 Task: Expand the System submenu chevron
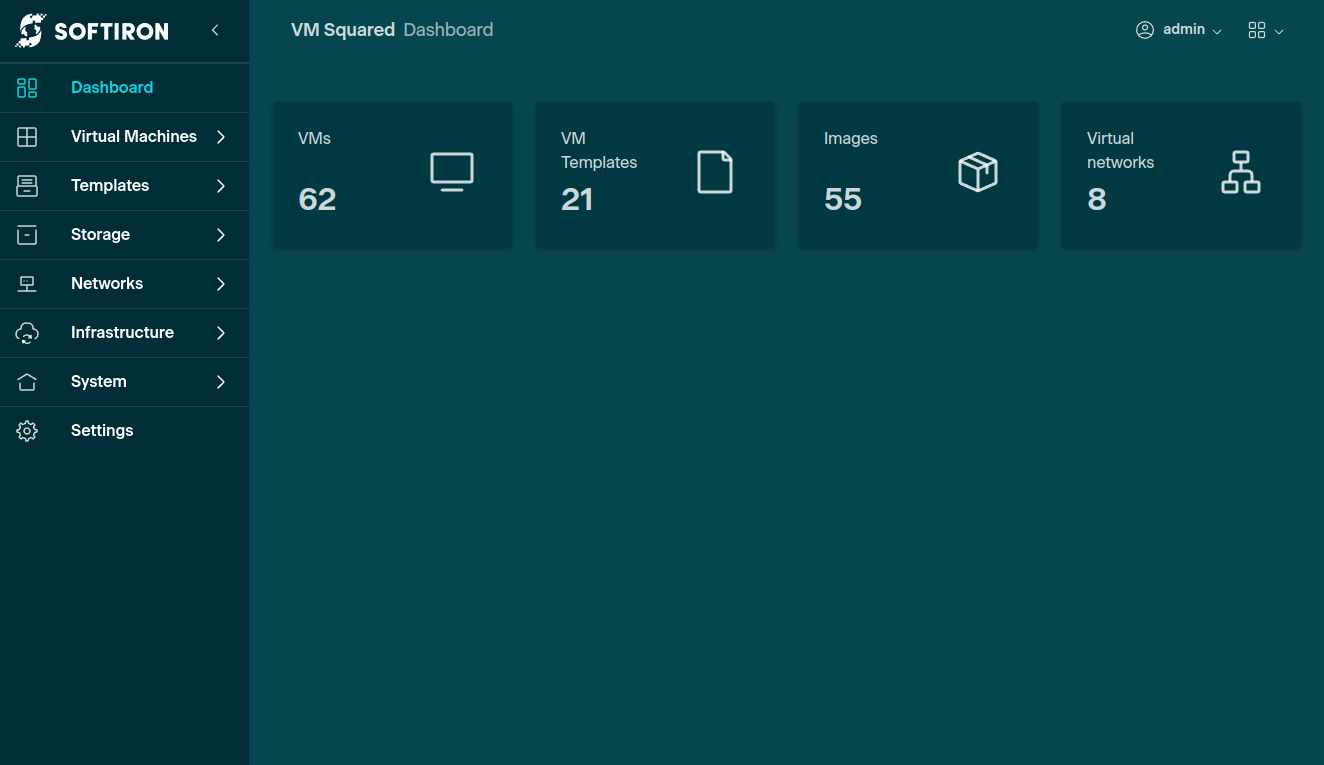[221, 382]
